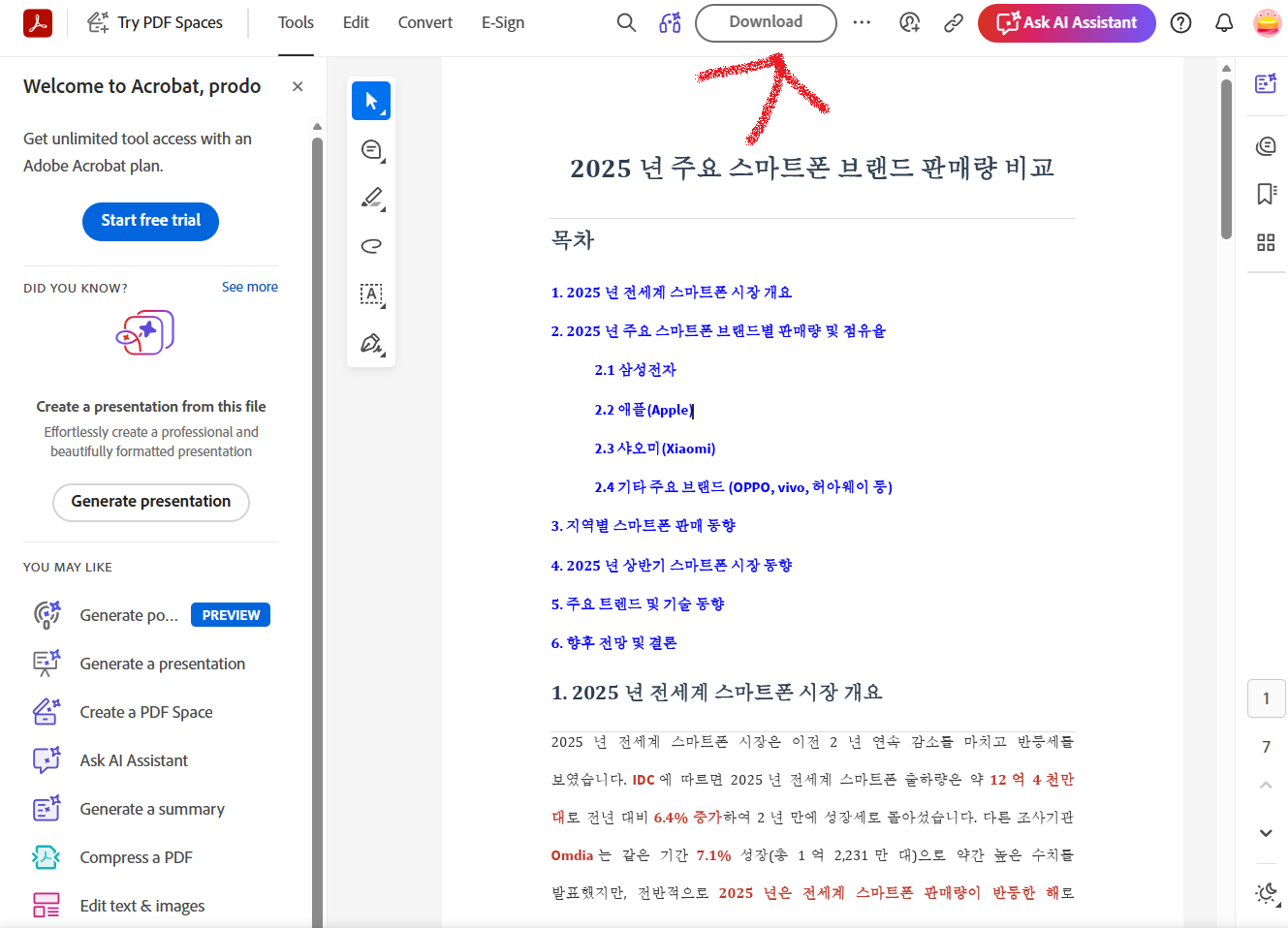1288x928 pixels.
Task: Open document search with the magnifier icon
Action: tap(626, 22)
